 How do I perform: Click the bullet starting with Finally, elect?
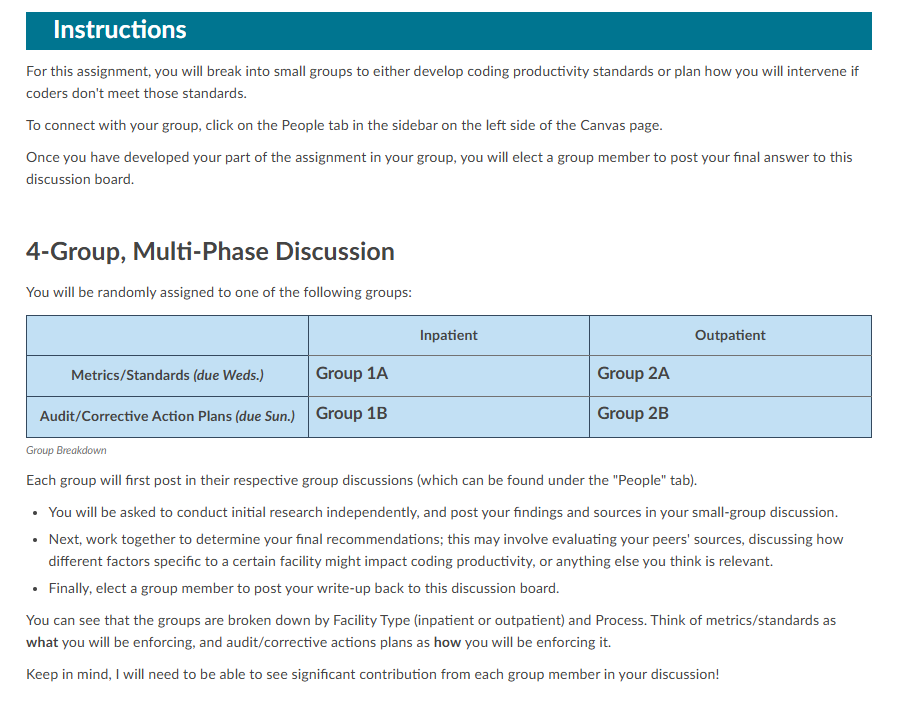(x=303, y=588)
